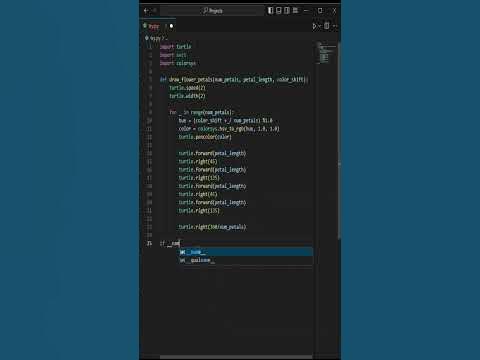
Task: Close the VS Code window
Action: [334, 11]
